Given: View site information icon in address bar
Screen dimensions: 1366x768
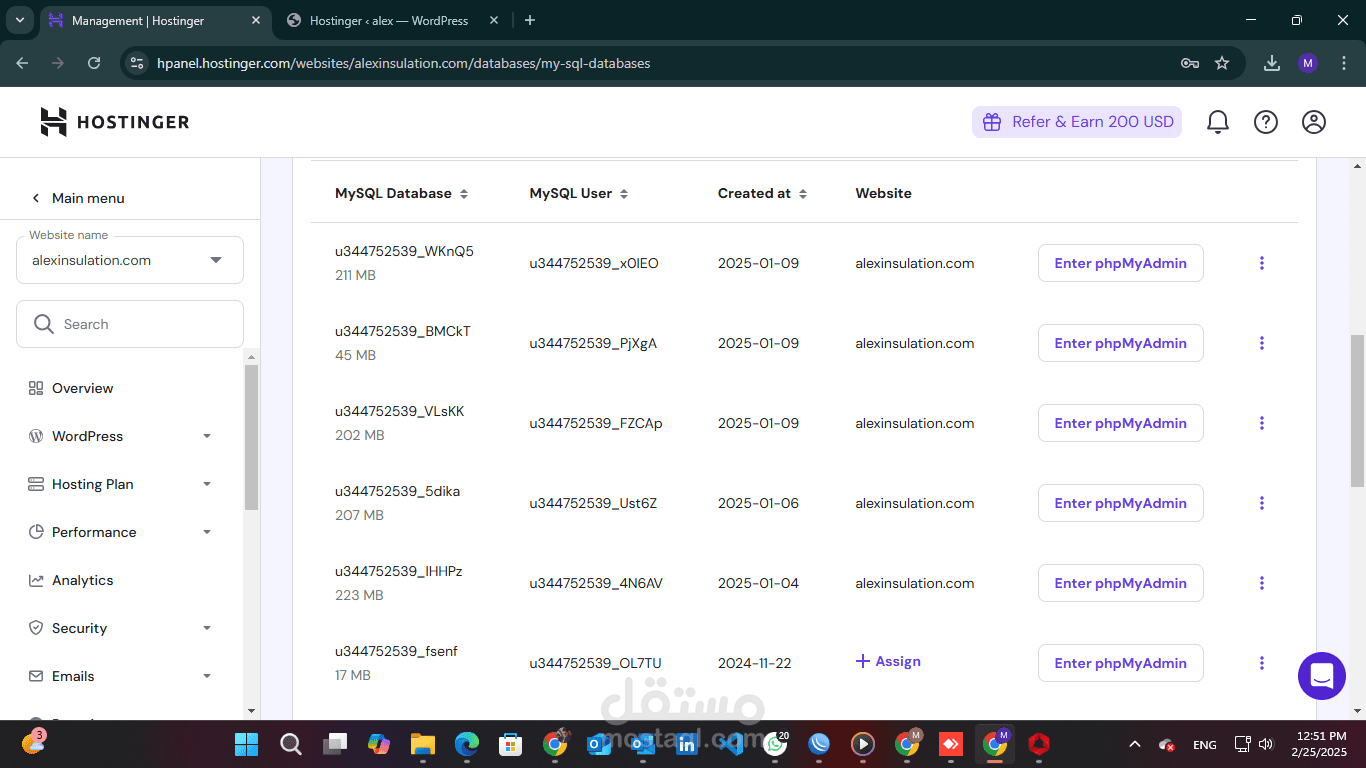Looking at the screenshot, I should point(137,63).
